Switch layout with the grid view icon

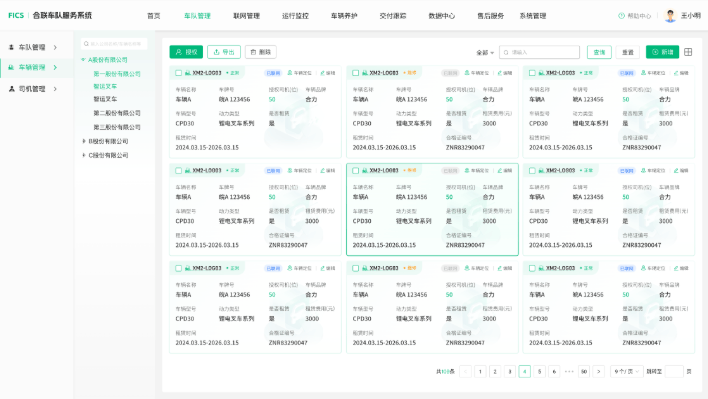point(688,52)
